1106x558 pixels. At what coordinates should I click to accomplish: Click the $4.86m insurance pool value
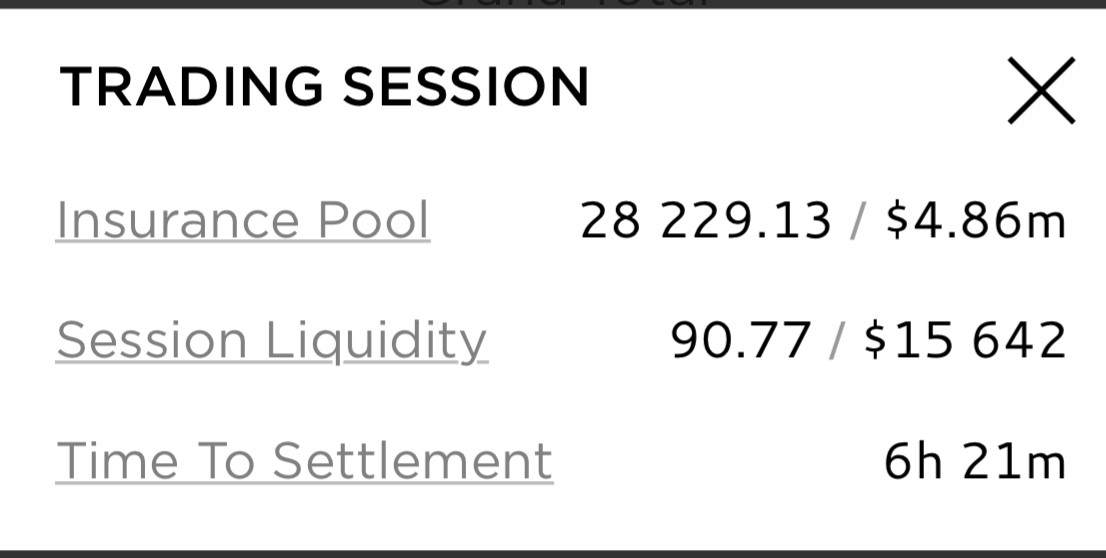[x=975, y=220]
